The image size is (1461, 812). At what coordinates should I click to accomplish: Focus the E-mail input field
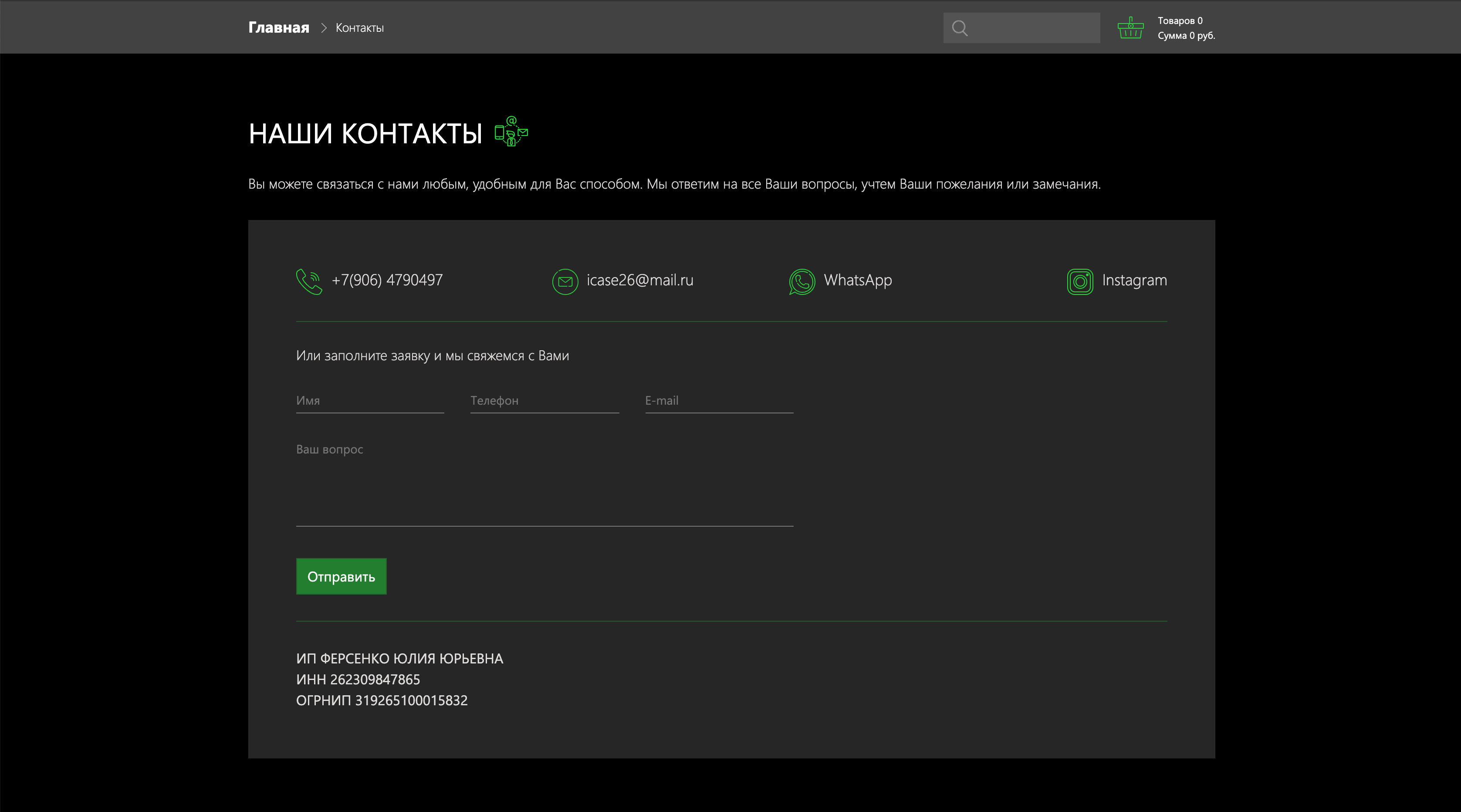click(x=719, y=401)
